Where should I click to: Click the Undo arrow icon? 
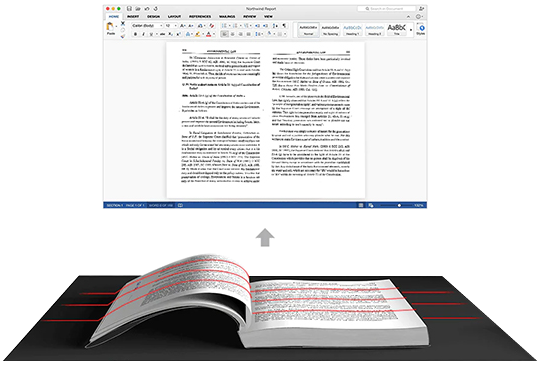pos(147,9)
